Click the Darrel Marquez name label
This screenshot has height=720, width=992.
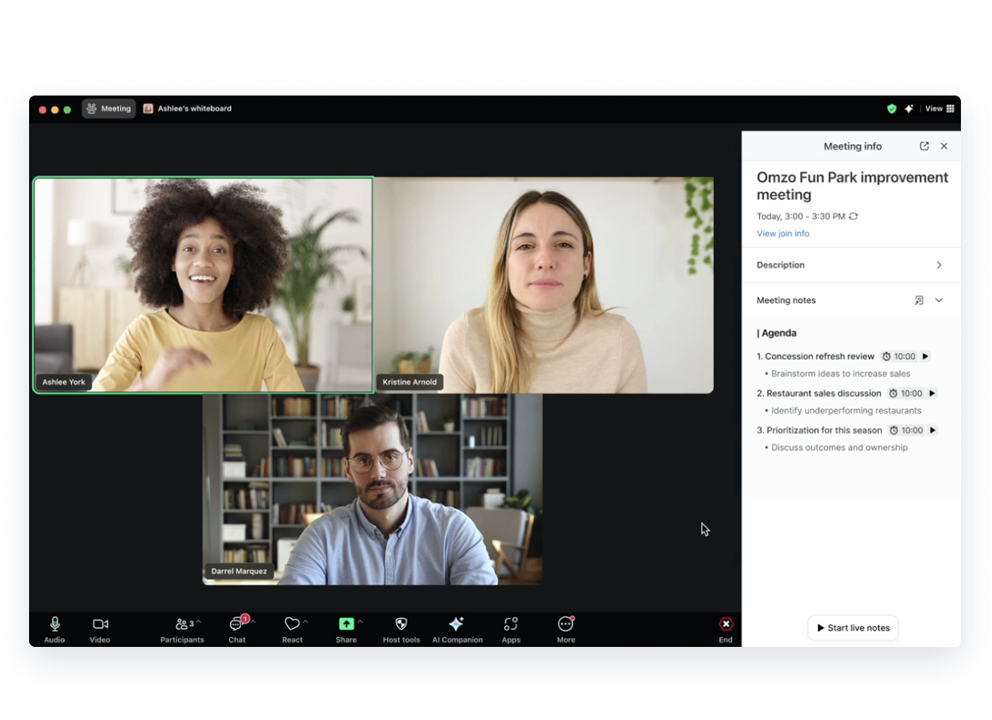[239, 571]
